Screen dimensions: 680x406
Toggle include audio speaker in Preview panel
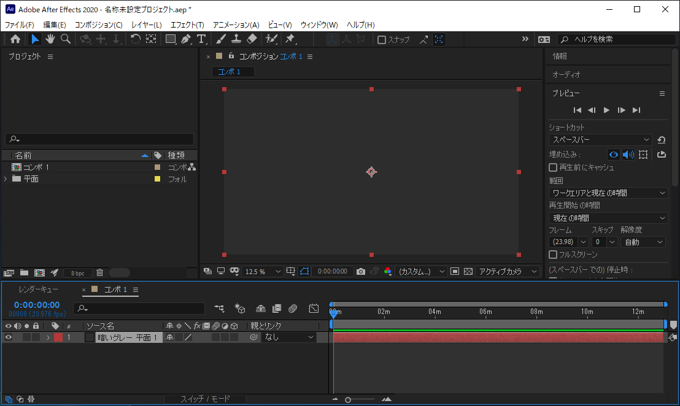point(628,154)
